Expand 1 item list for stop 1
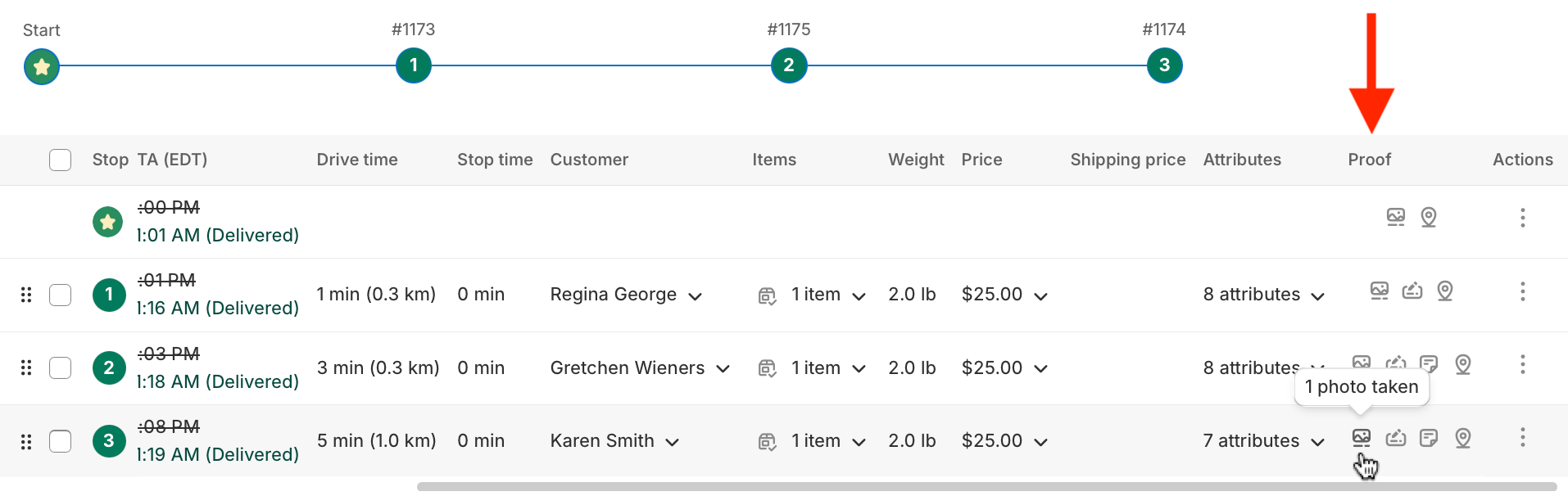This screenshot has height=496, width=1568. pos(828,295)
